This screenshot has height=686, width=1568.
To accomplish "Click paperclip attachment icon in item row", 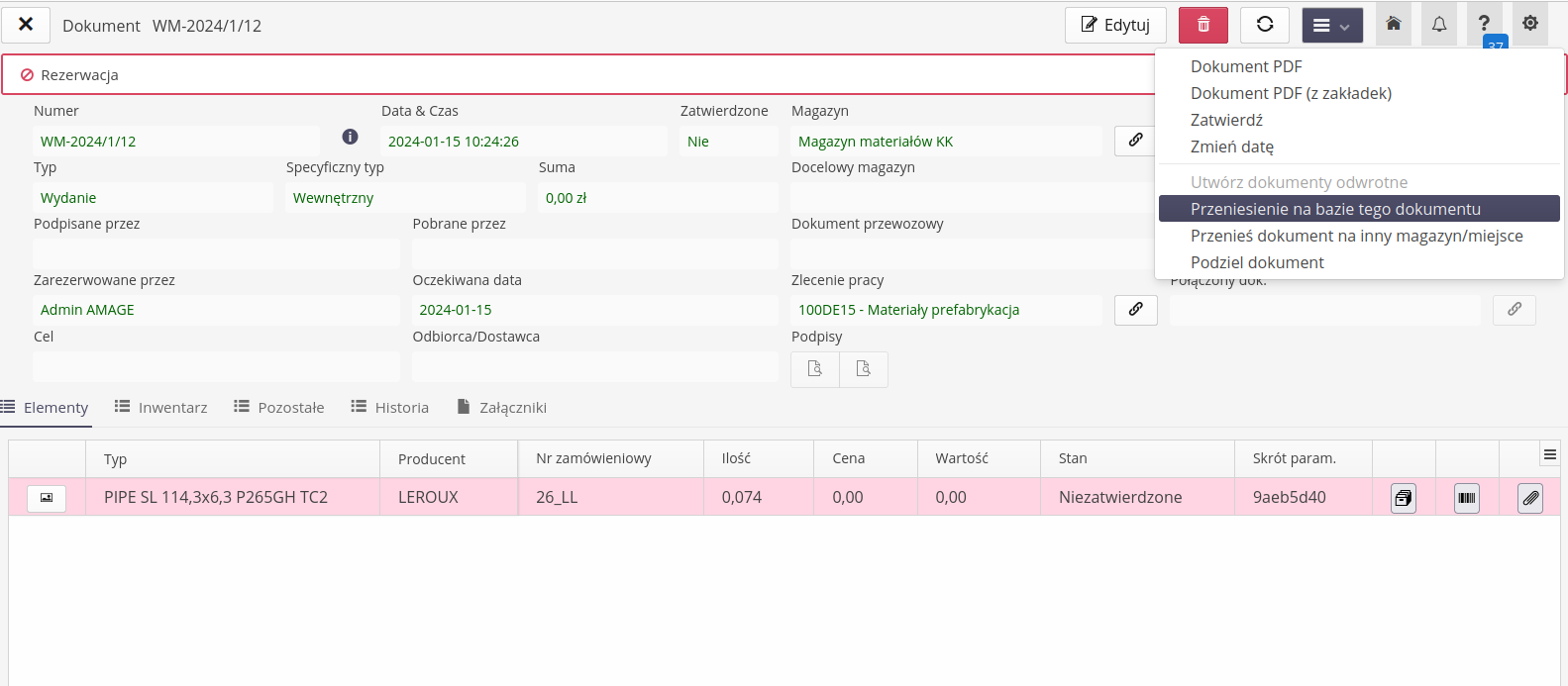I will [x=1529, y=498].
